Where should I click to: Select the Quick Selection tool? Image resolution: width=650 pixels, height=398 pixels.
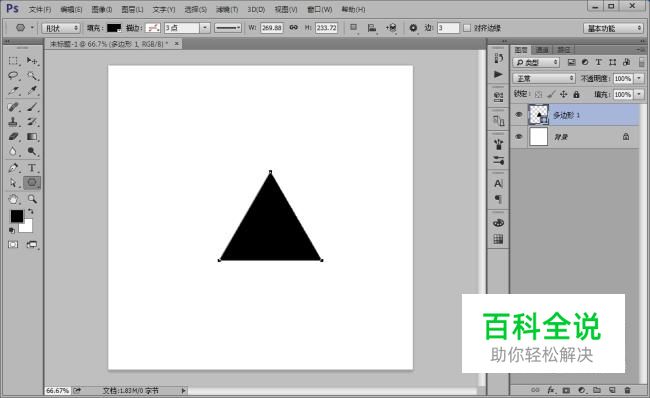click(32, 76)
